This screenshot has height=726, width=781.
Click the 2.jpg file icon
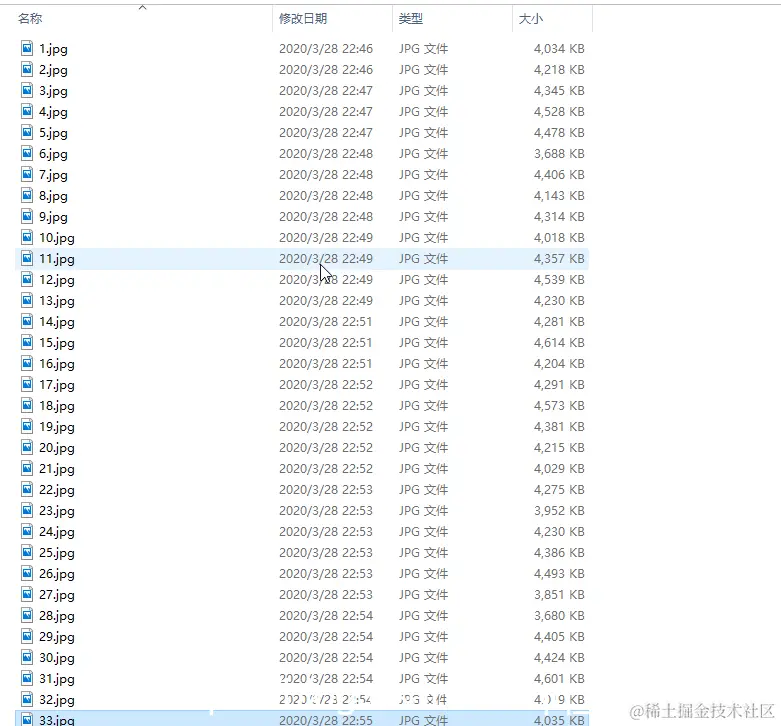coord(27,69)
